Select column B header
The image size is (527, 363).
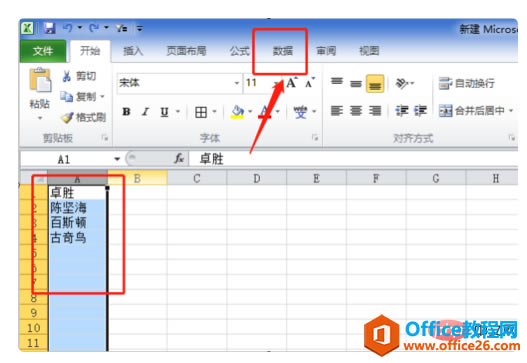click(x=137, y=178)
